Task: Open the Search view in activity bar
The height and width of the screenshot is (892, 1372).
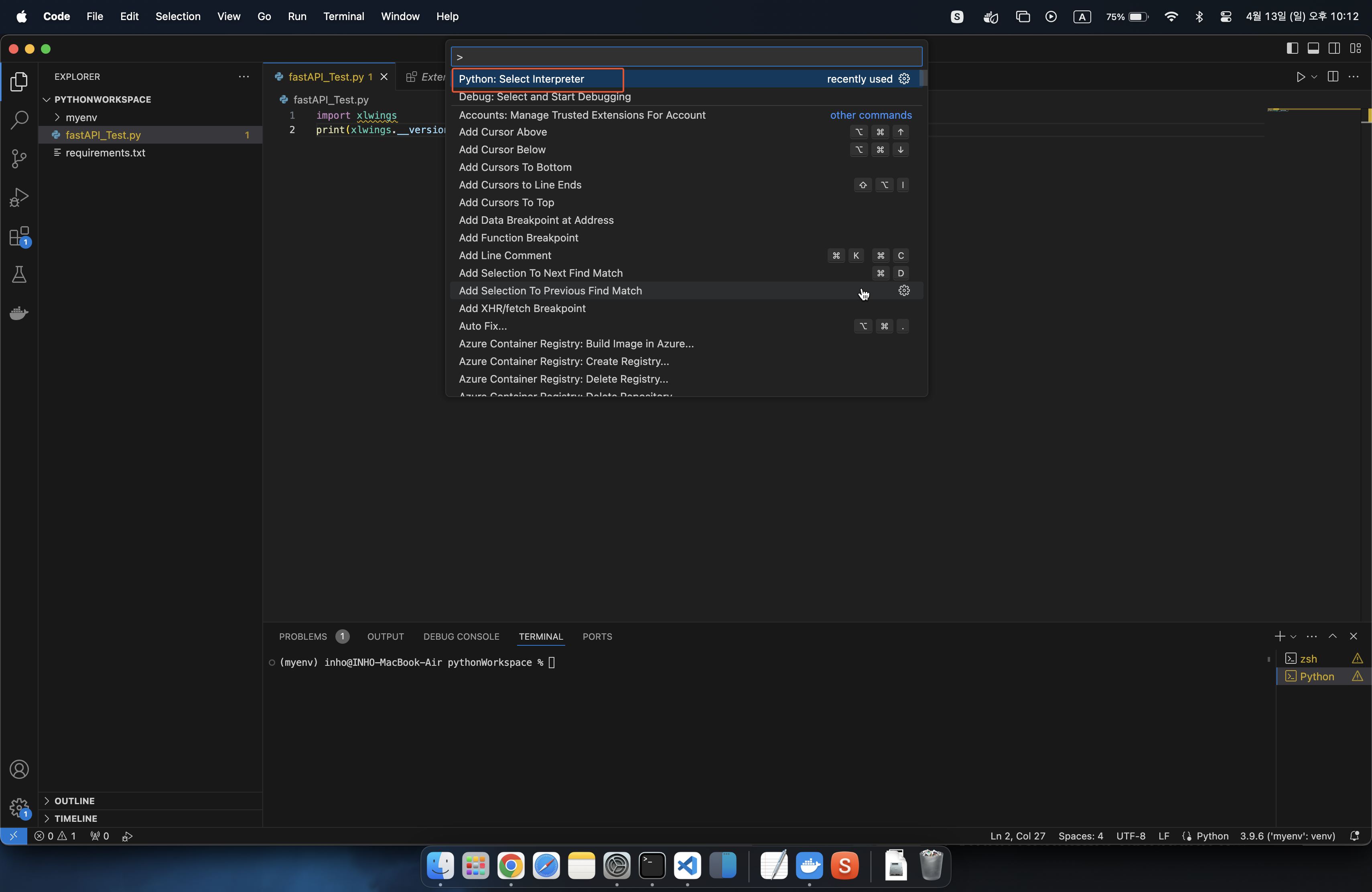Action: pos(19,120)
